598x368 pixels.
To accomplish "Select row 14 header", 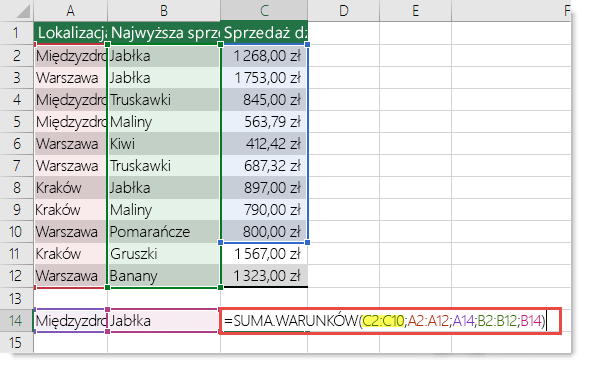I will 16,320.
